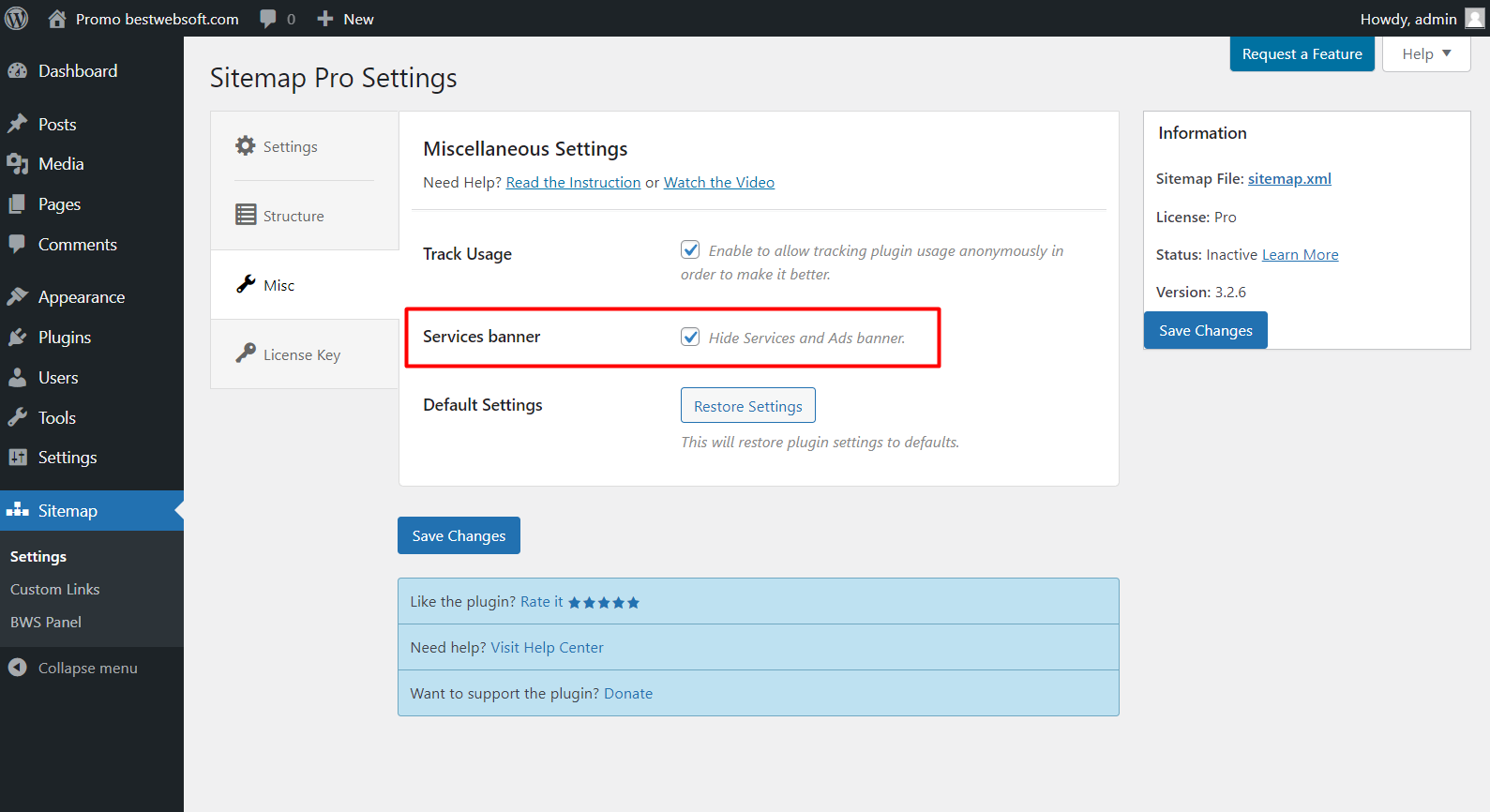
Task: Select Settings submenu under Sitemap
Action: click(x=38, y=556)
